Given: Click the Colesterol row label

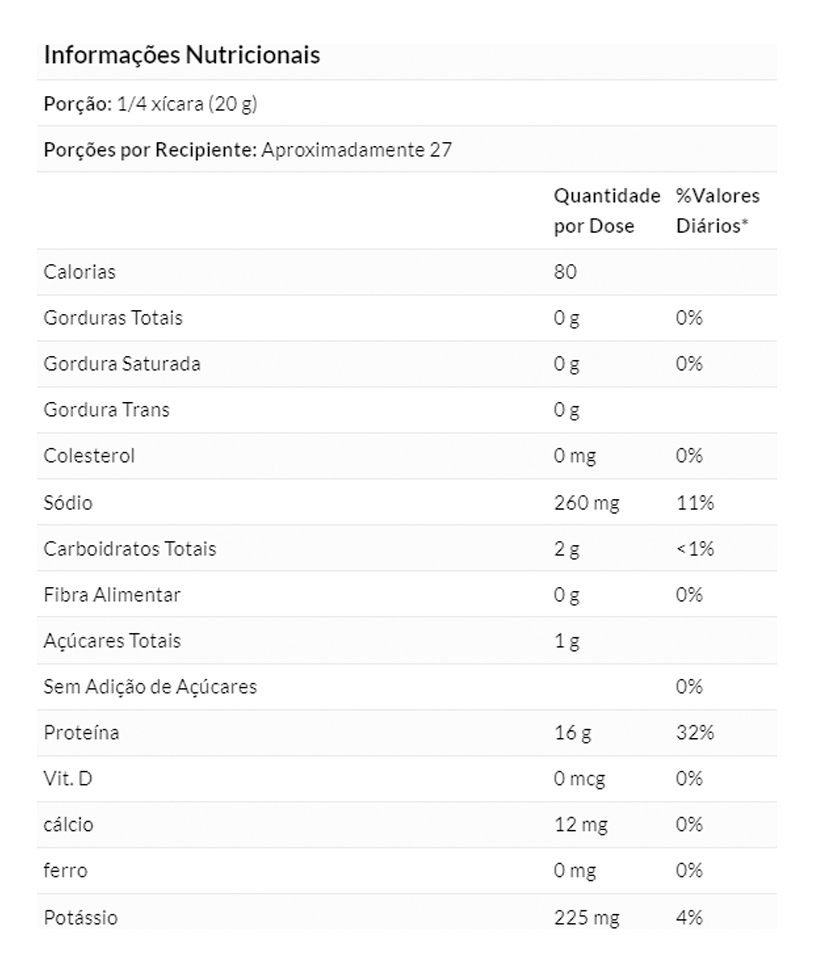Looking at the screenshot, I should point(89,456).
